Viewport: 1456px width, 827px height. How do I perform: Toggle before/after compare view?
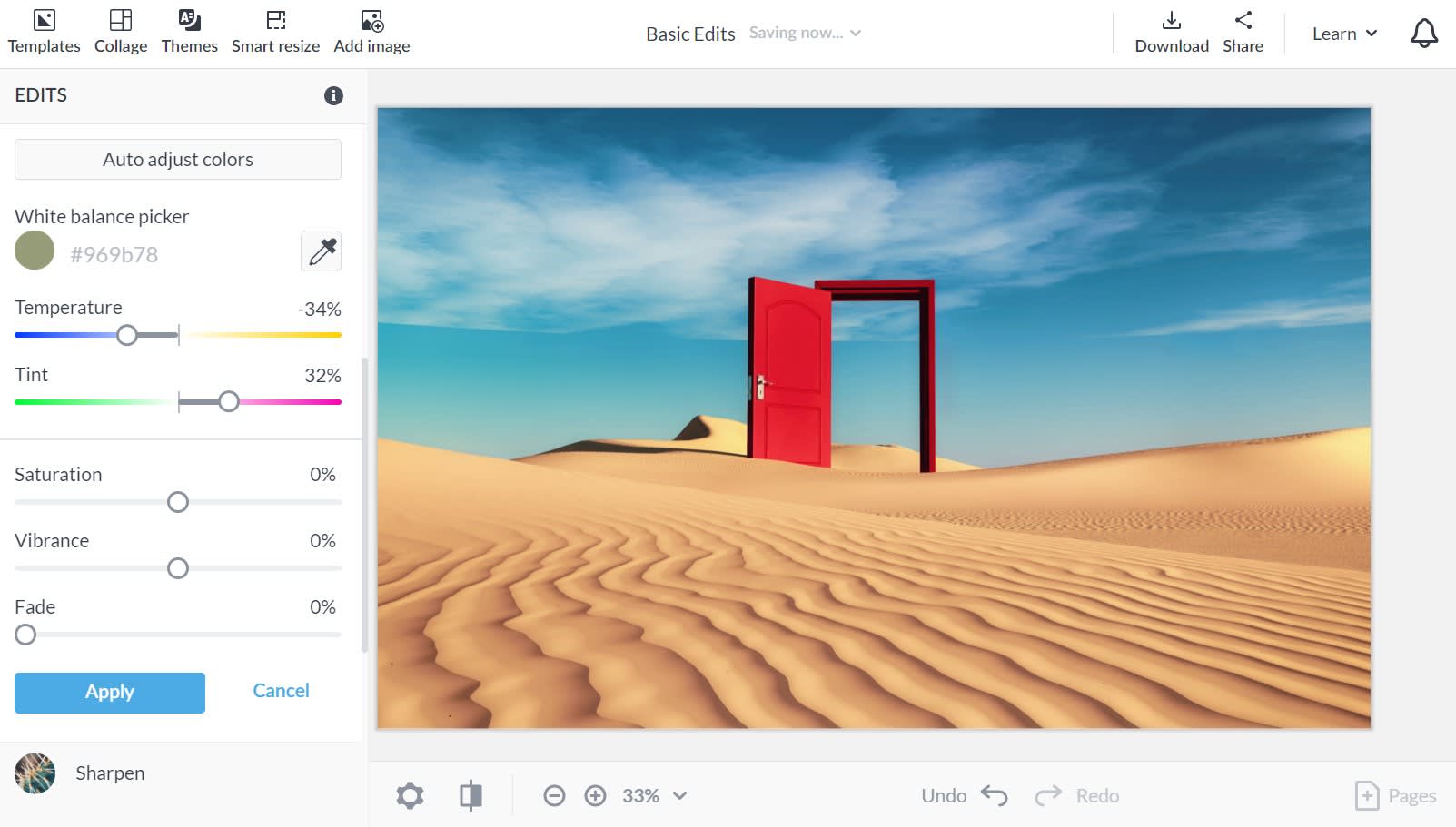(x=470, y=796)
